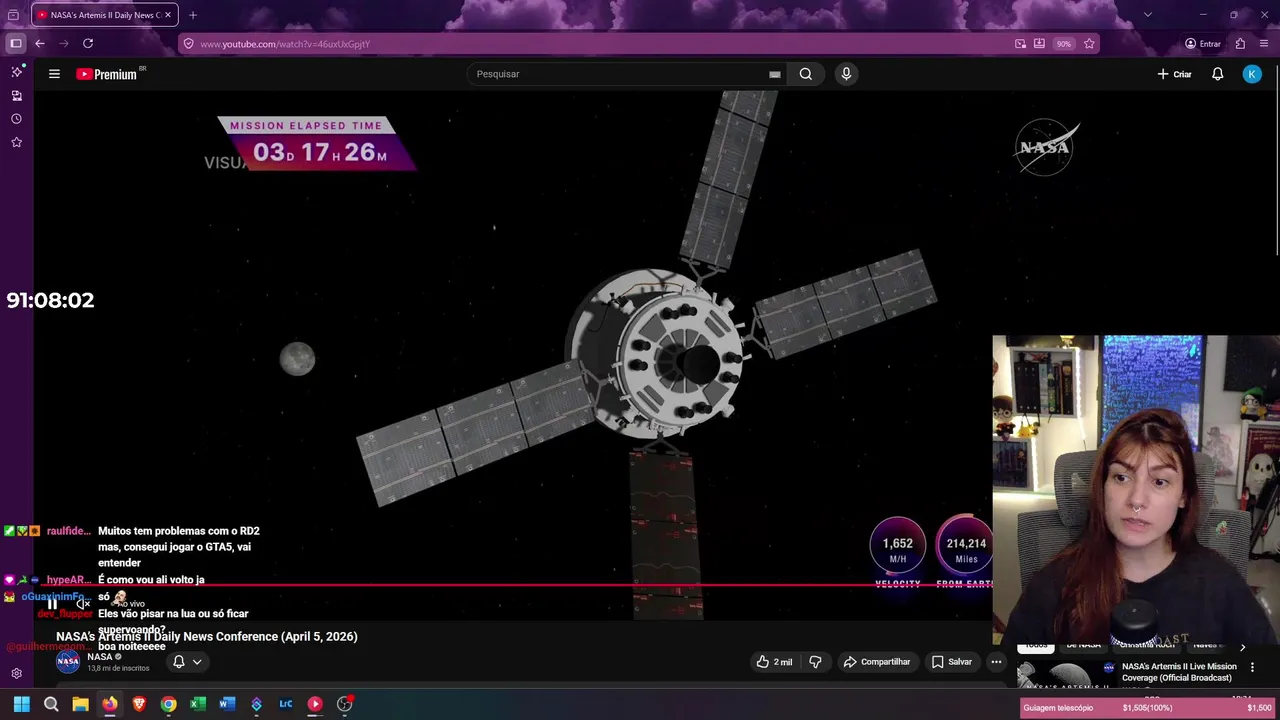Open recommended NASA's Artemis II Live Mission Coverage video
1280x720 pixels.
[1179, 672]
